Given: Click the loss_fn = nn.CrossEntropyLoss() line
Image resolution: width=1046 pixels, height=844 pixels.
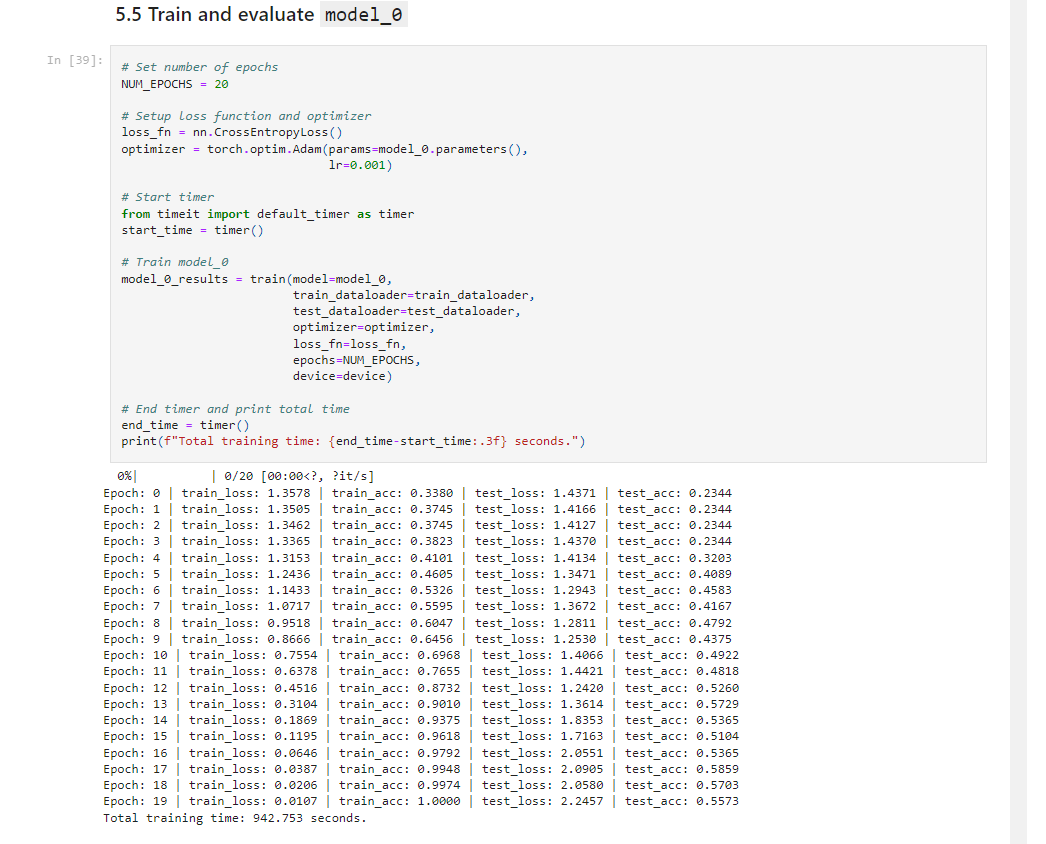Looking at the screenshot, I should point(231,132).
